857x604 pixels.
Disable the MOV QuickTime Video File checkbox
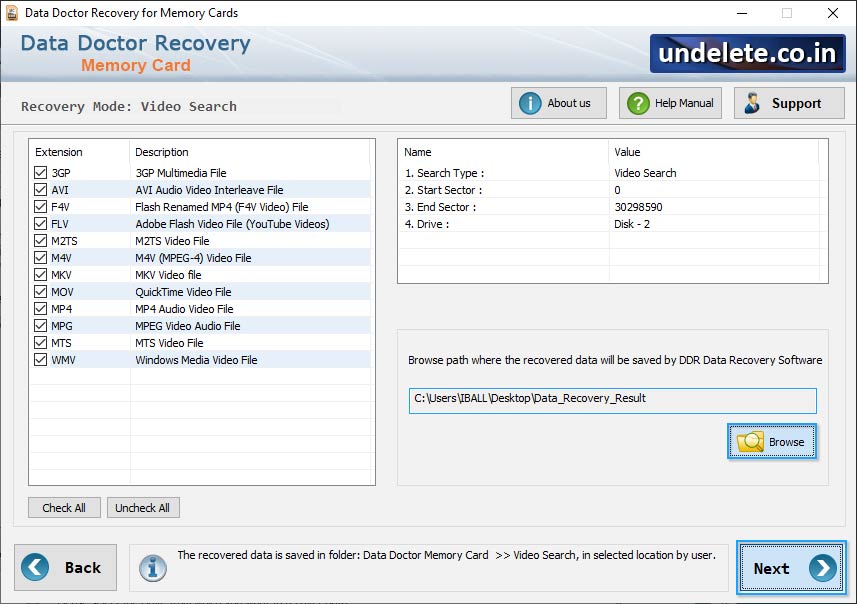coord(40,292)
